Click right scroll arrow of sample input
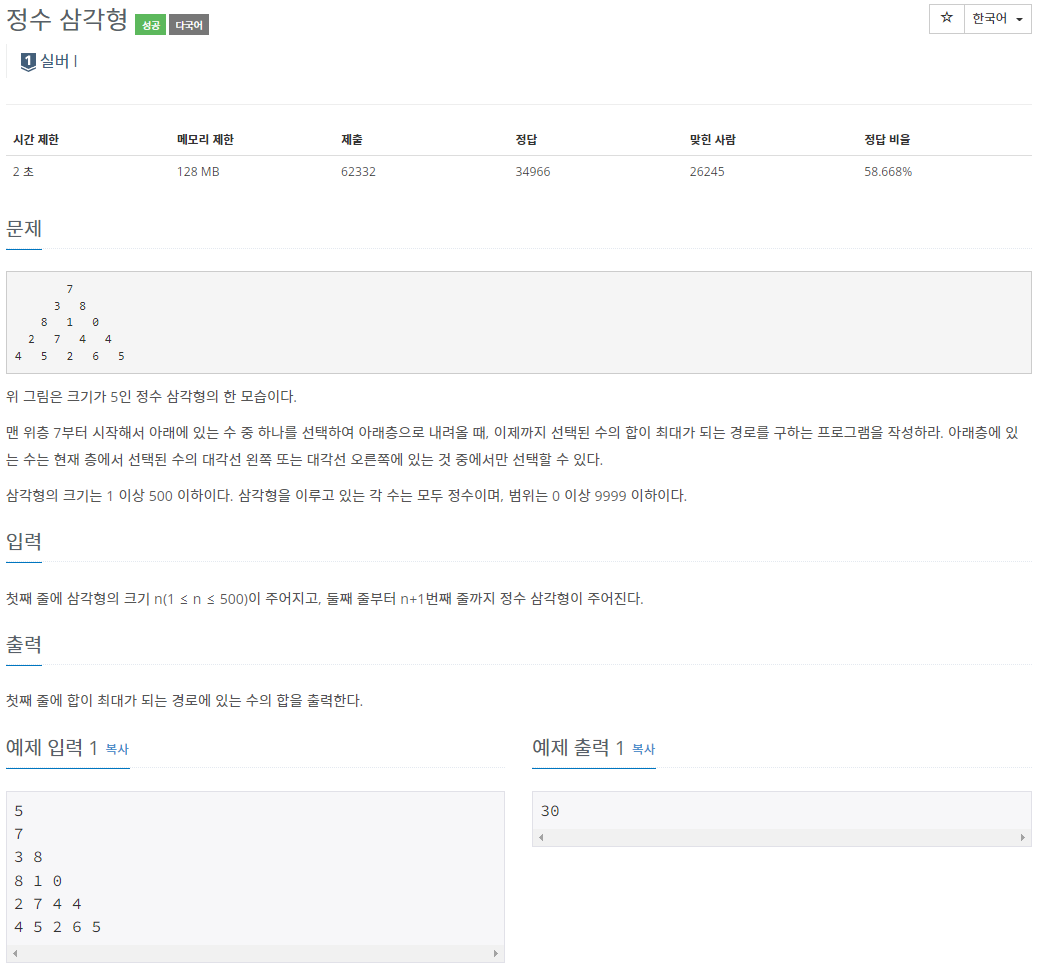The height and width of the screenshot is (967, 1038). [x=495, y=953]
